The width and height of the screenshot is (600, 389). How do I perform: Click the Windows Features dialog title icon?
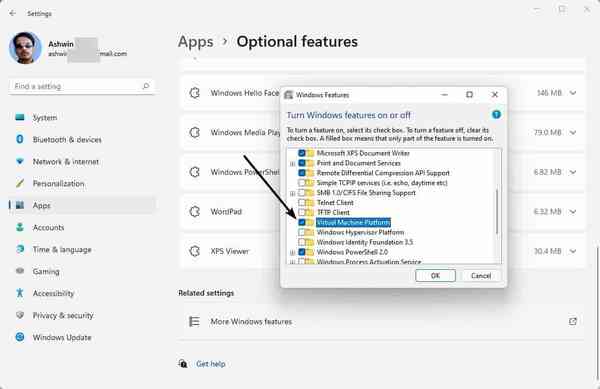pyautogui.click(x=289, y=95)
